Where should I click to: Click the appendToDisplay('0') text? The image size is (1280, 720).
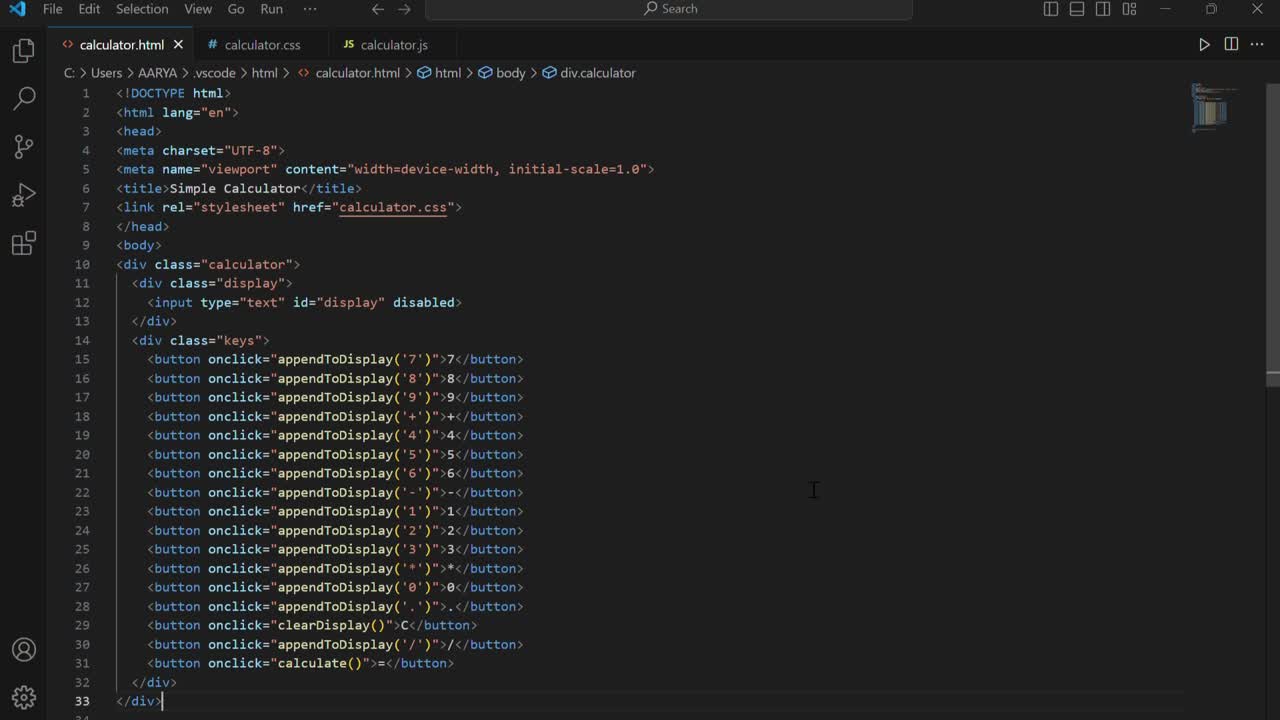[354, 587]
